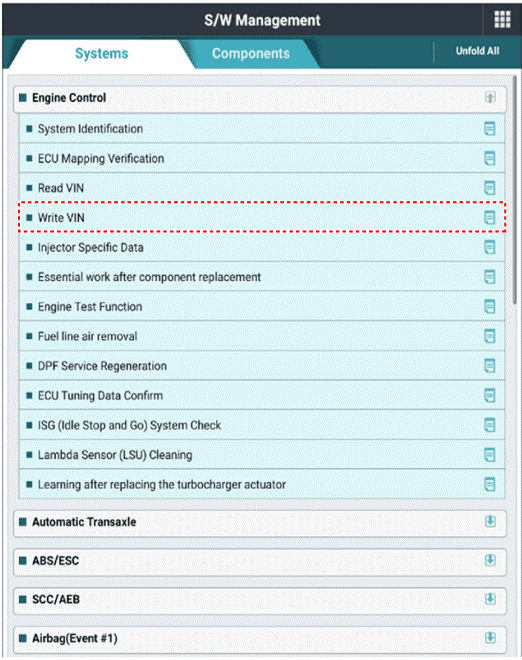Expand the Automatic Transaxle section

[x=490, y=522]
